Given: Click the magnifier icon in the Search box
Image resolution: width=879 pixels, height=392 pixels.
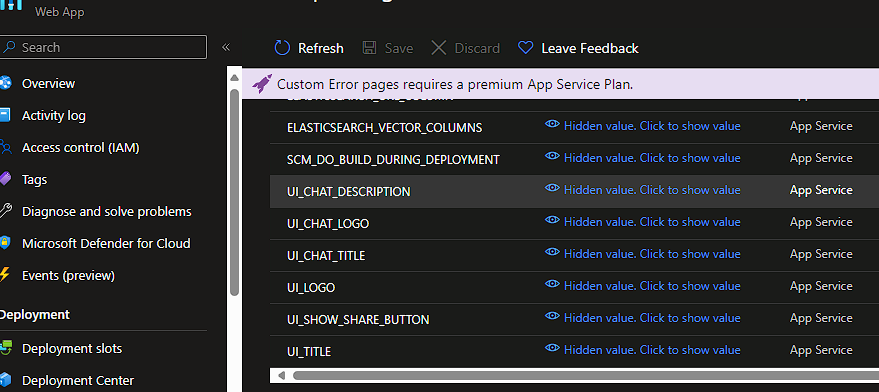Looking at the screenshot, I should coord(8,47).
